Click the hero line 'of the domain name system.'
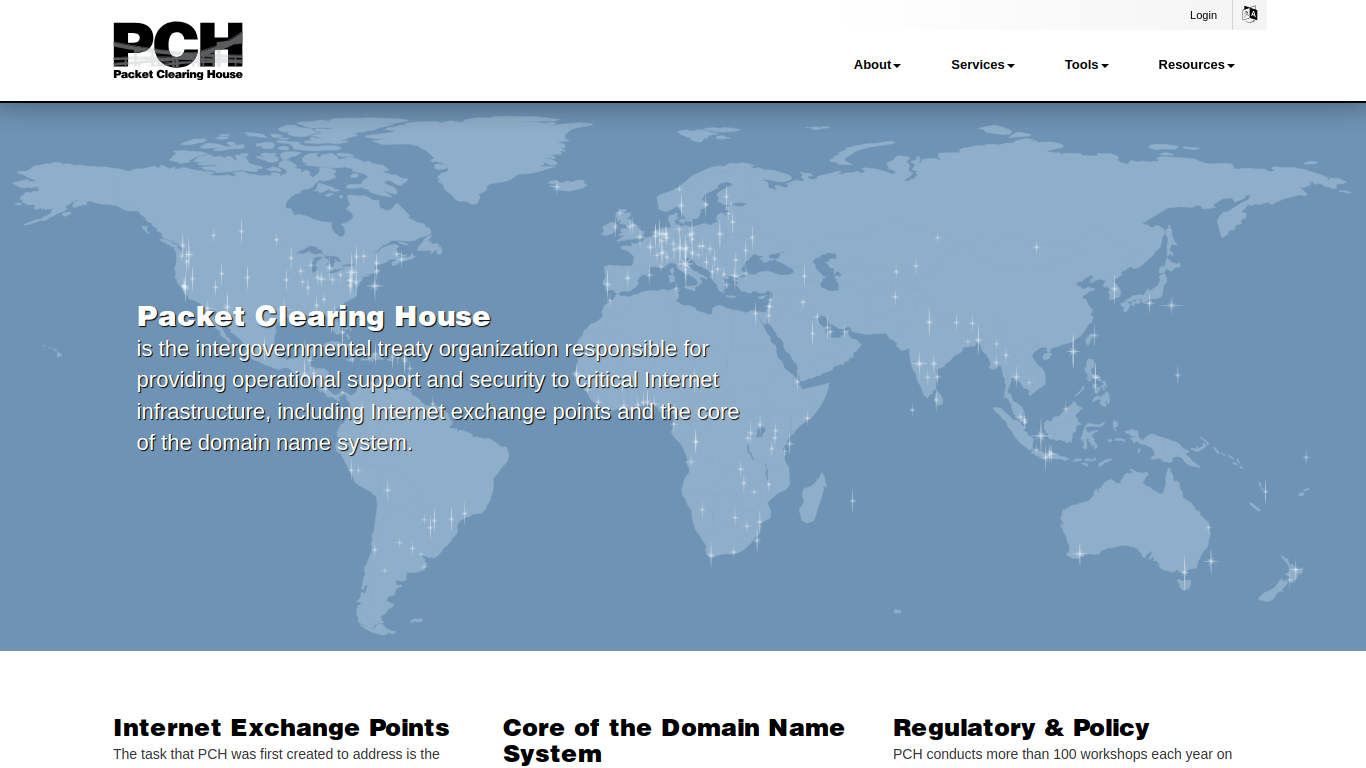This screenshot has height=768, width=1366. tap(275, 443)
